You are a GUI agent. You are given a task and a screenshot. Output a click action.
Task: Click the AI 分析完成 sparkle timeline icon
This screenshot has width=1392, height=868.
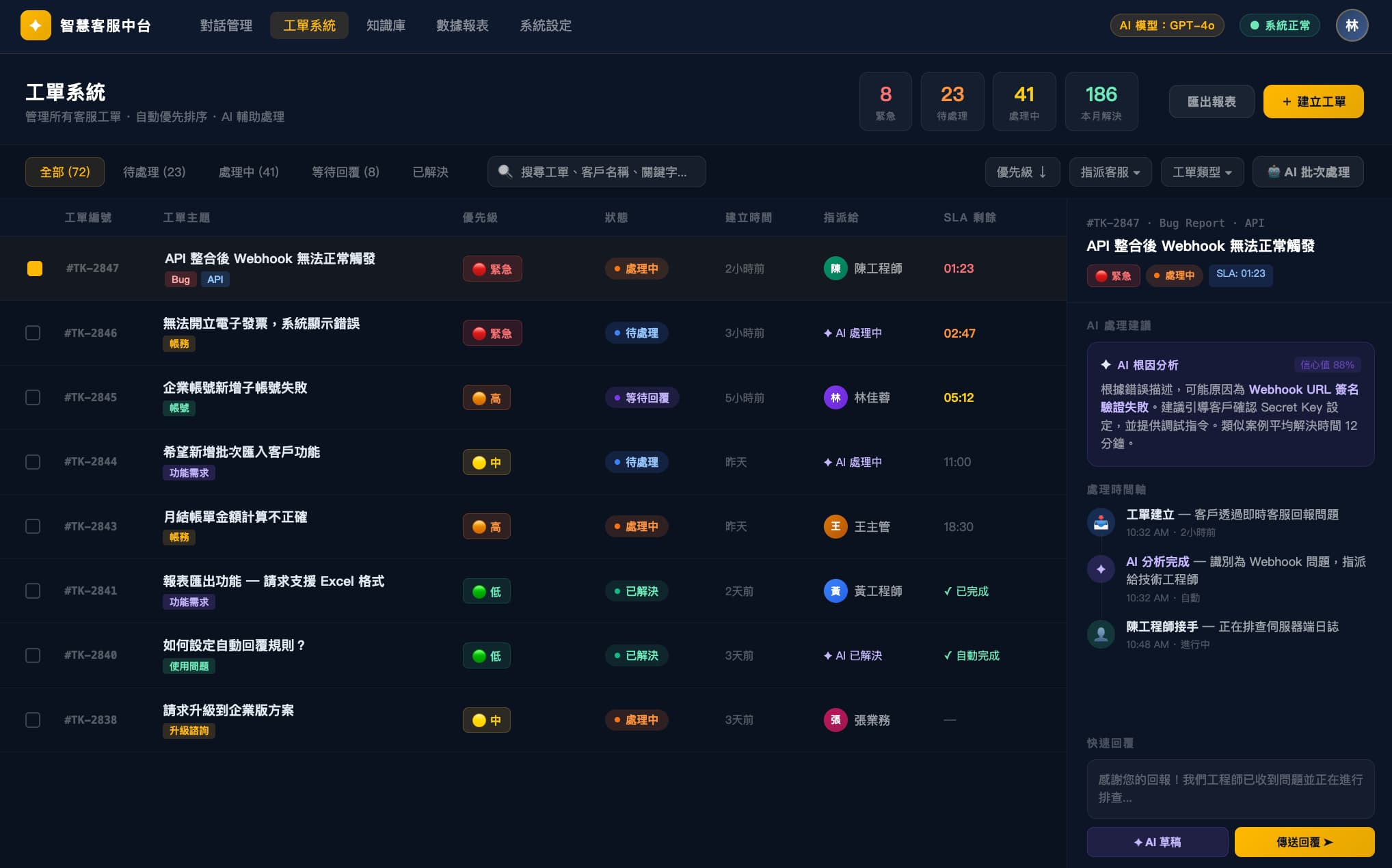[x=1100, y=569]
